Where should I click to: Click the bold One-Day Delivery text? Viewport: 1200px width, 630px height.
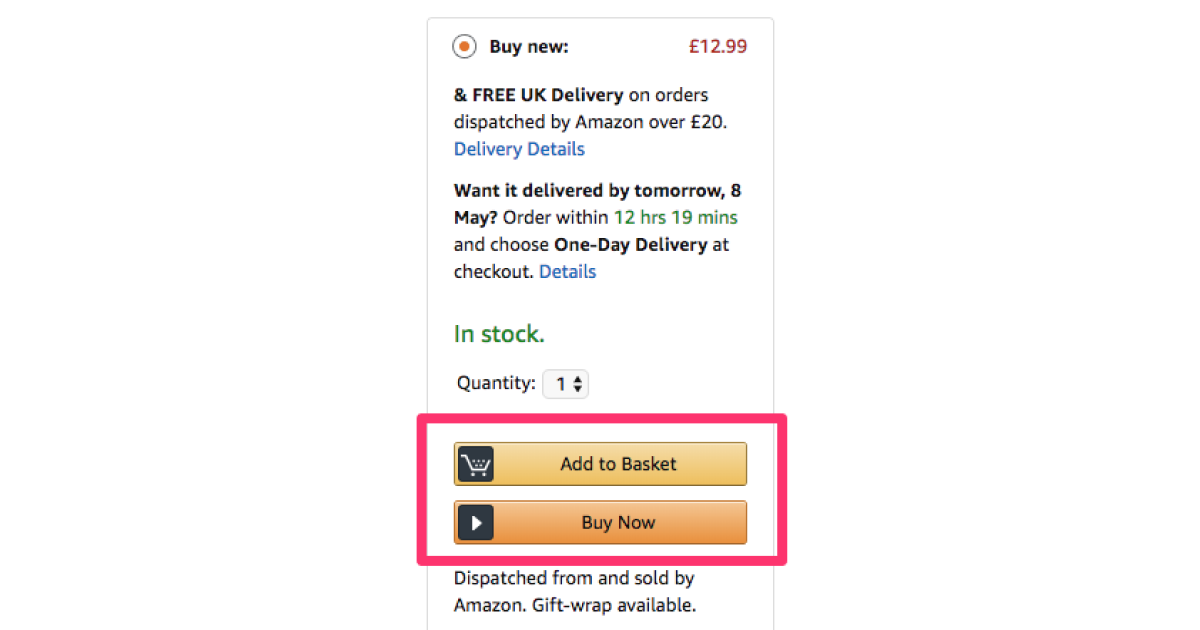[x=630, y=244]
